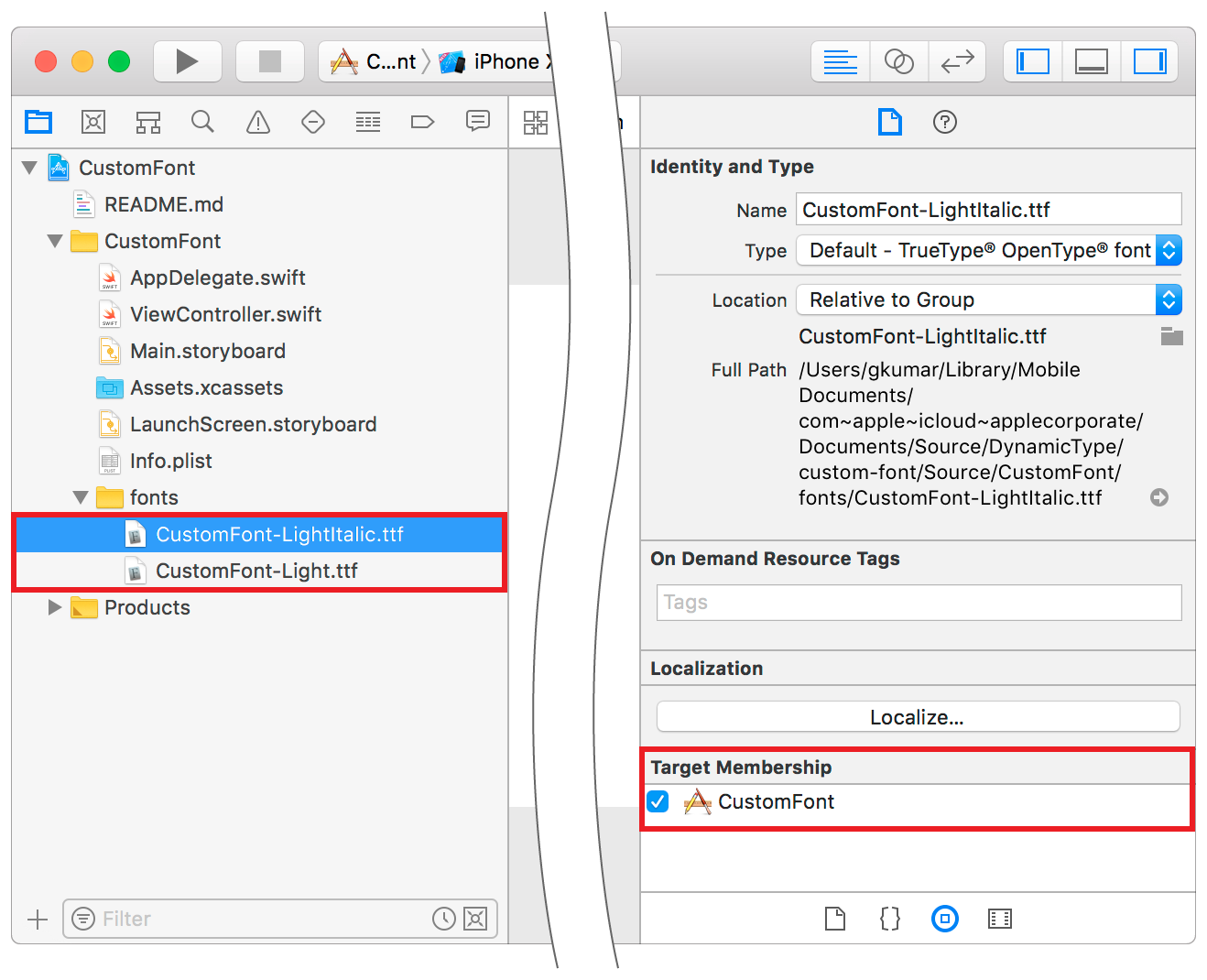Expand the Products folder disclosure triangle
The image size is (1207, 980).
pos(53,607)
